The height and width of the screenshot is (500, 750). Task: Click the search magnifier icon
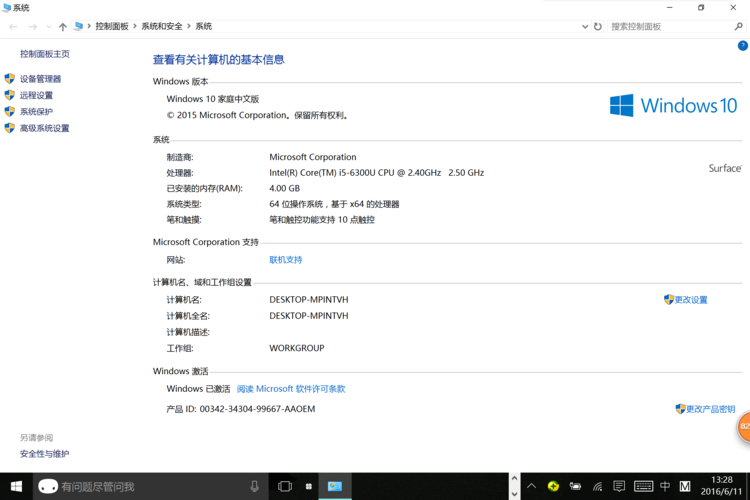point(739,27)
